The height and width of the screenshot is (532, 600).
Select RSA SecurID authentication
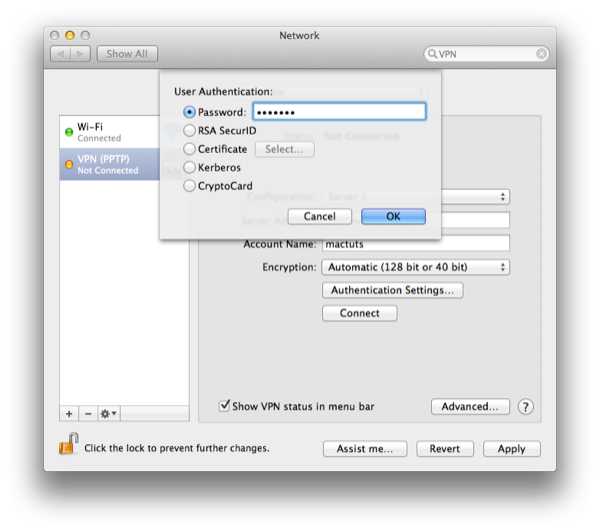coord(189,131)
